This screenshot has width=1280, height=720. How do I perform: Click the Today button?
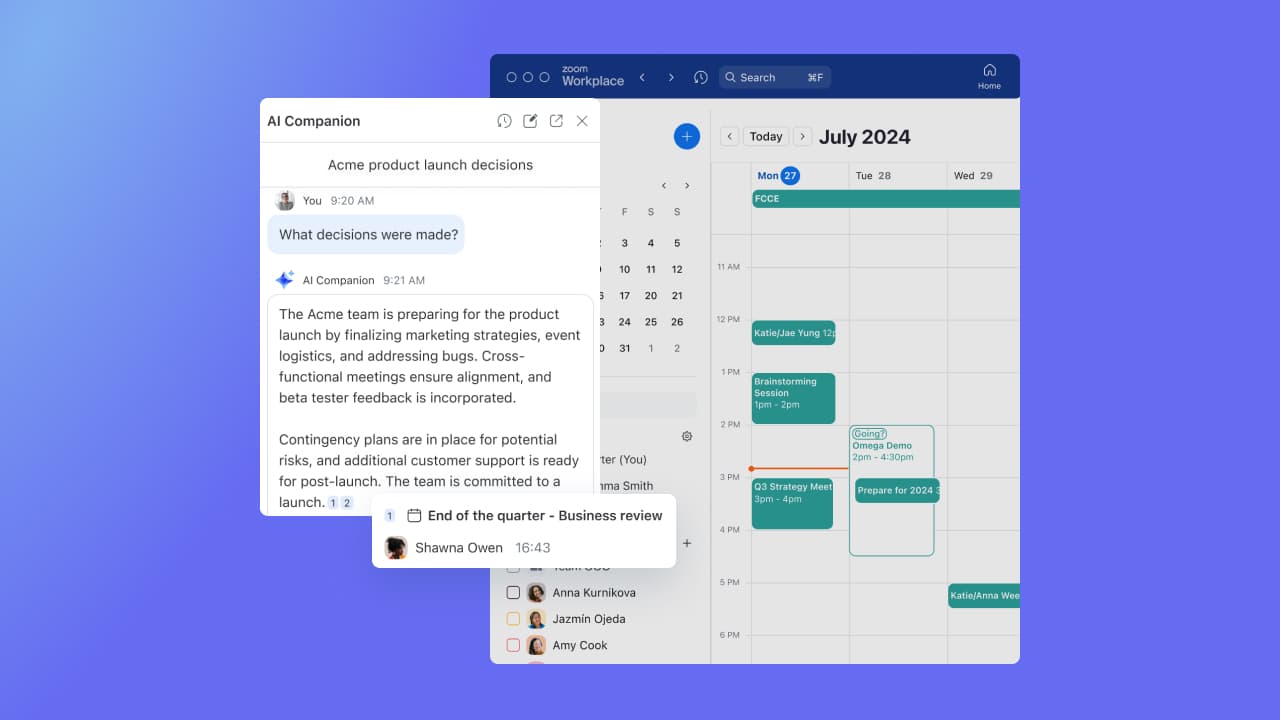coord(766,137)
